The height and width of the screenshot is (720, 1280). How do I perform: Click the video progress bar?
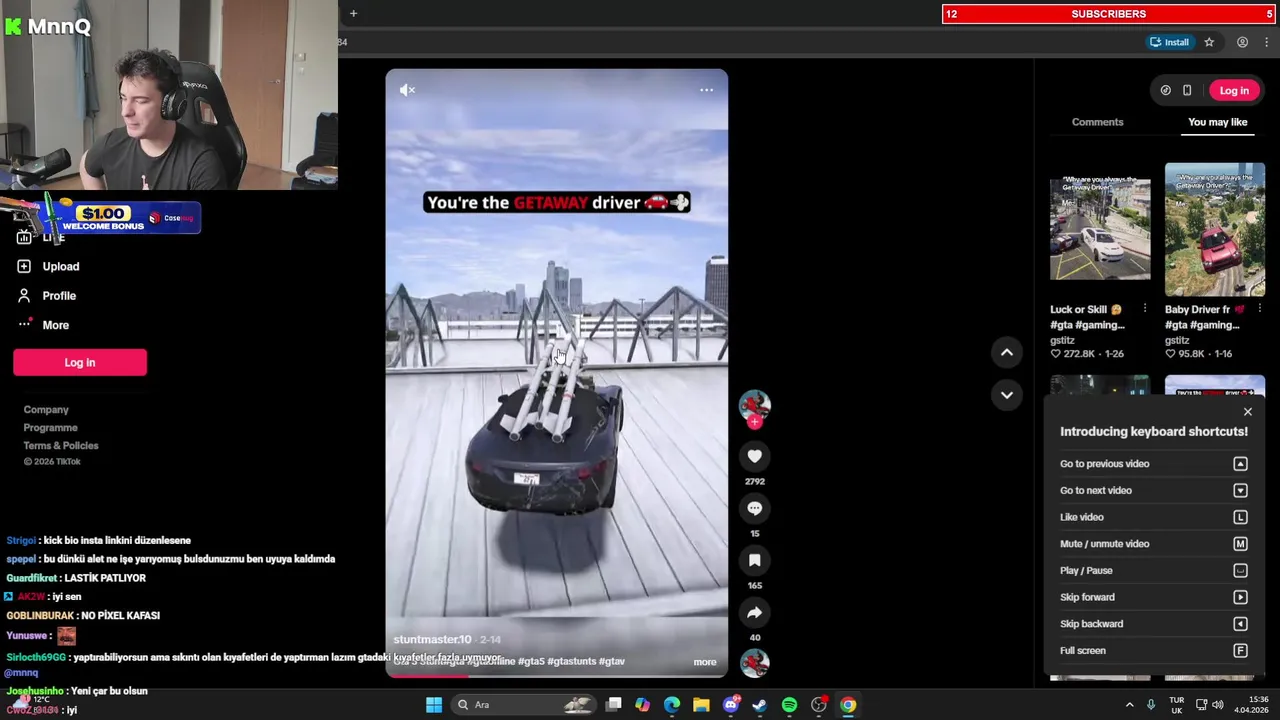557,675
